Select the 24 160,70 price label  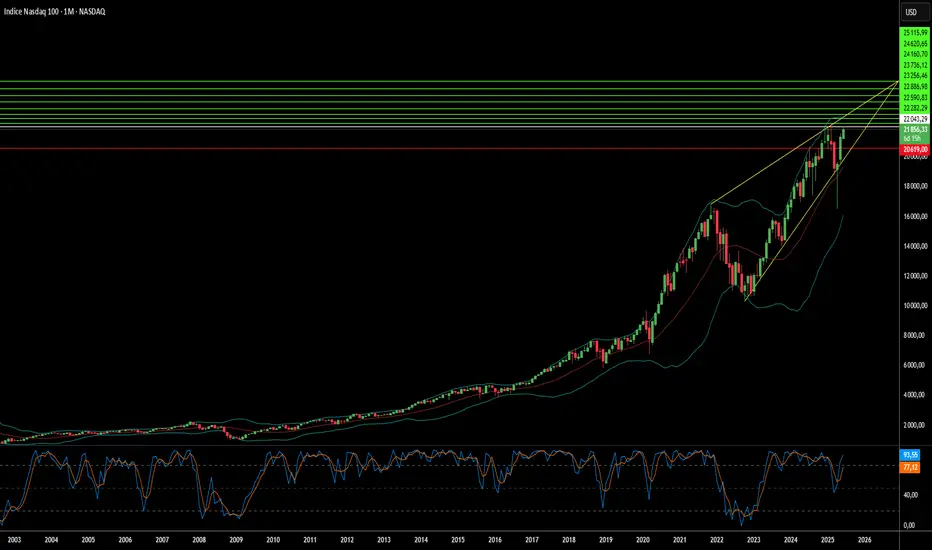pos(915,54)
